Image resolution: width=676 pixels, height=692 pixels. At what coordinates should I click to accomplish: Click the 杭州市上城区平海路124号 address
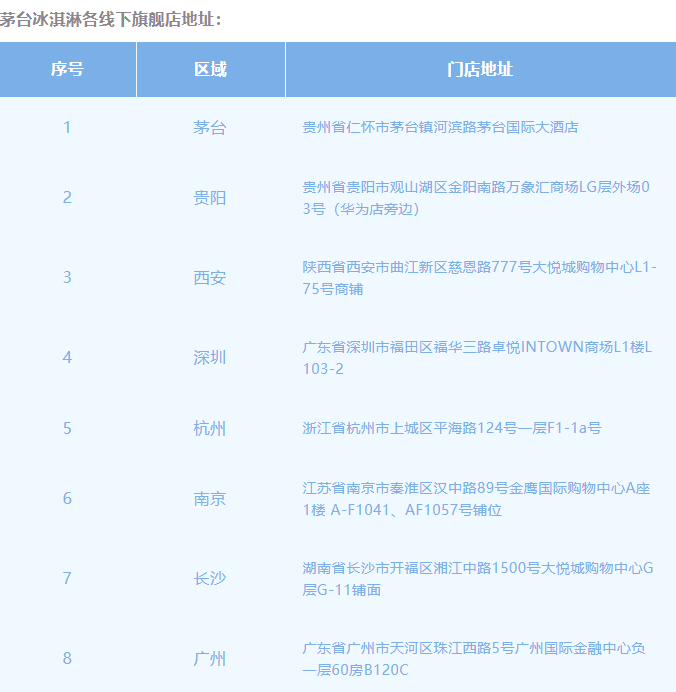(x=452, y=428)
